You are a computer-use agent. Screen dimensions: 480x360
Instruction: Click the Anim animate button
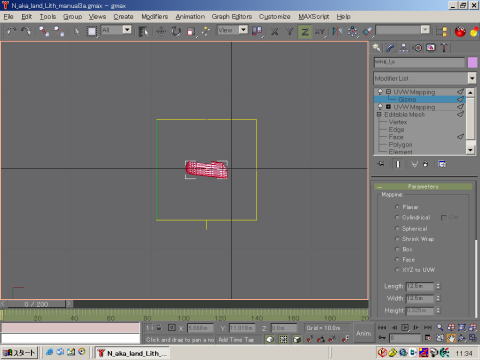[363, 333]
